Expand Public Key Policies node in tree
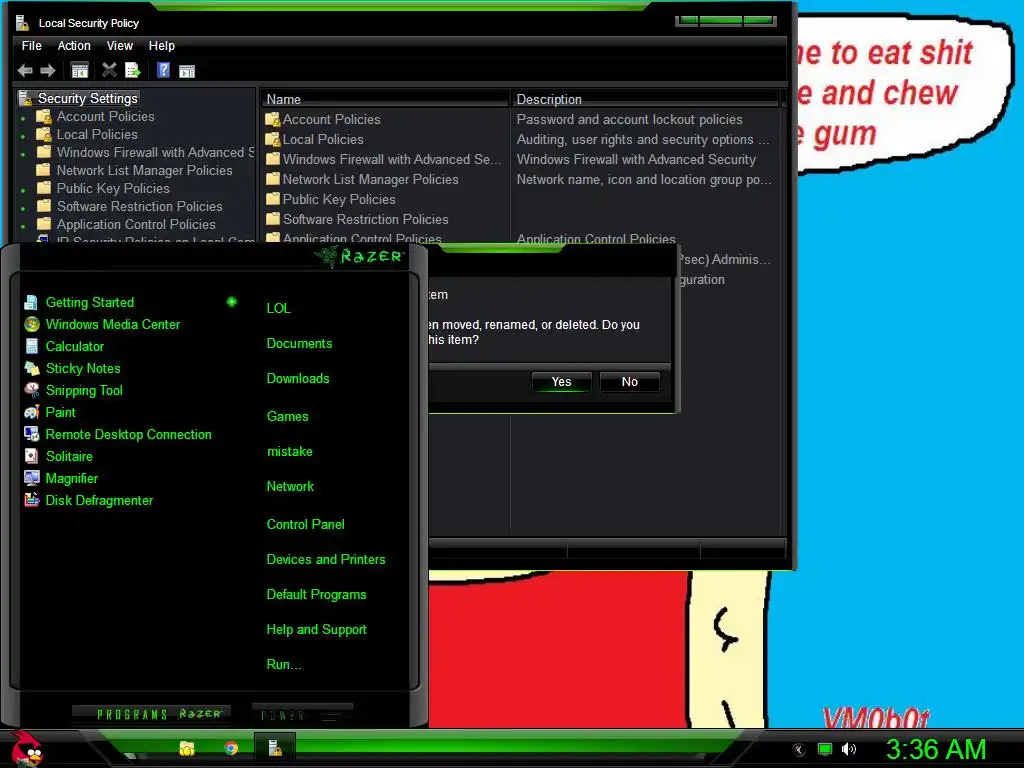This screenshot has width=1024, height=768. click(x=24, y=191)
